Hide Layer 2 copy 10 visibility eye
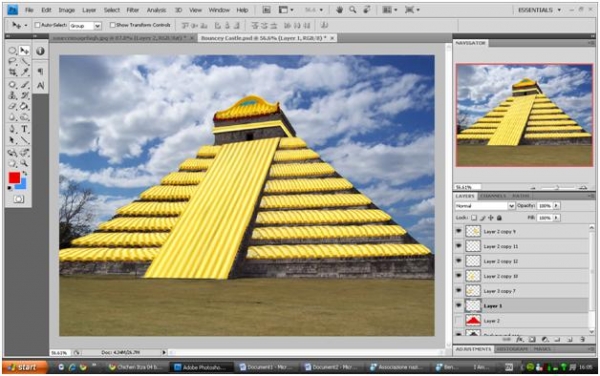 pos(458,275)
